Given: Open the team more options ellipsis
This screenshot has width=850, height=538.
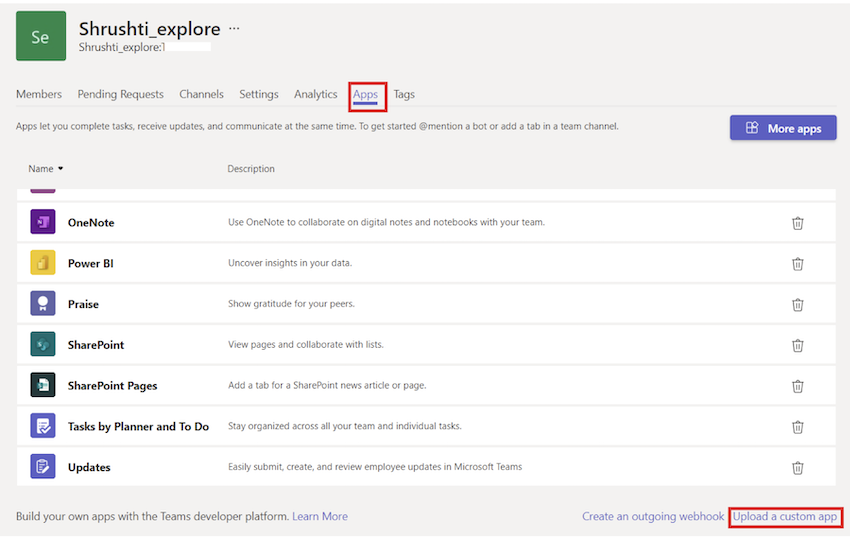Looking at the screenshot, I should tap(234, 28).
